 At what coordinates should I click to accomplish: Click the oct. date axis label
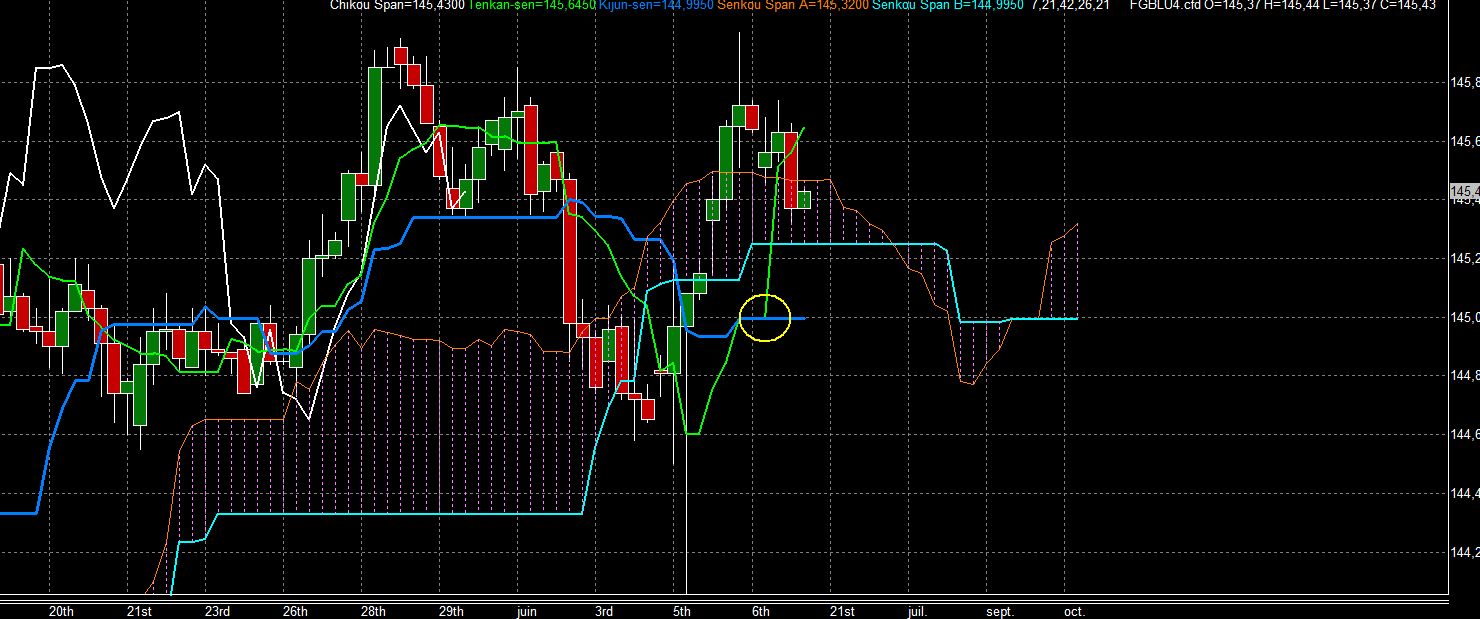1074,611
